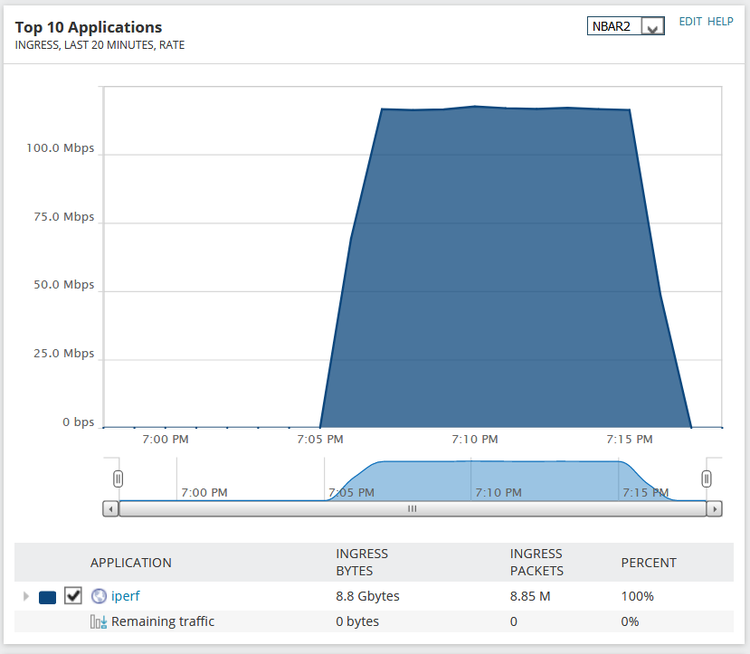The height and width of the screenshot is (654, 750).
Task: Click the 0 bytes value
Action: [x=357, y=621]
